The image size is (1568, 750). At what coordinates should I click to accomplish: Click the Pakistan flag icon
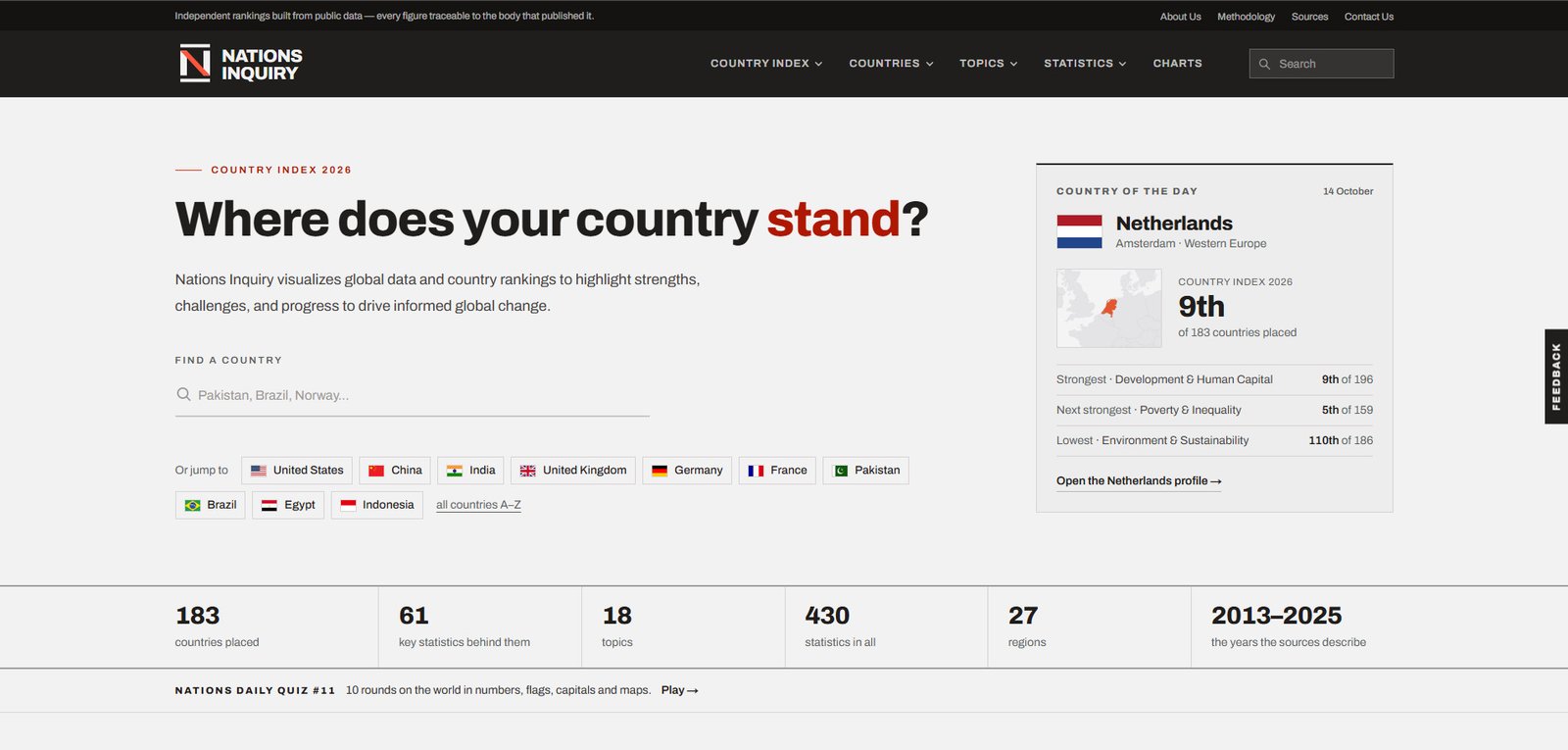[x=840, y=471]
